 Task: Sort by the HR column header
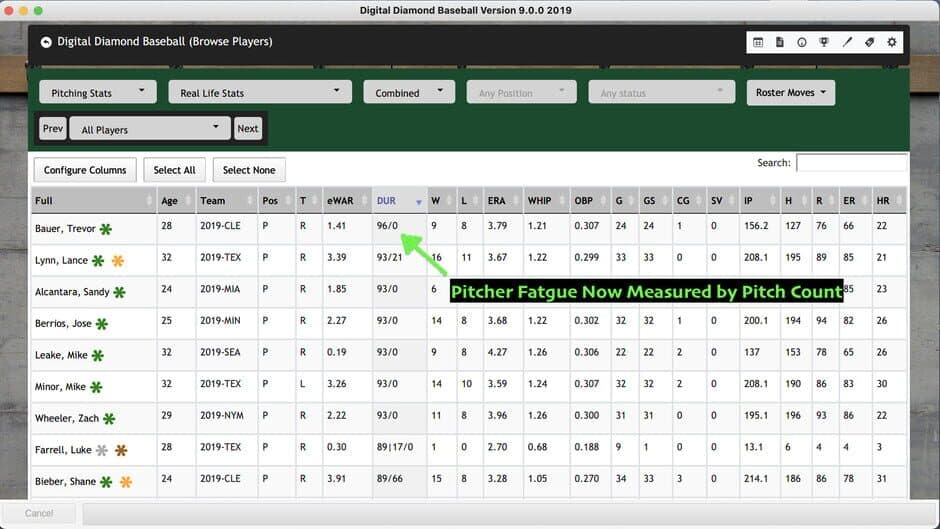[x=888, y=200]
